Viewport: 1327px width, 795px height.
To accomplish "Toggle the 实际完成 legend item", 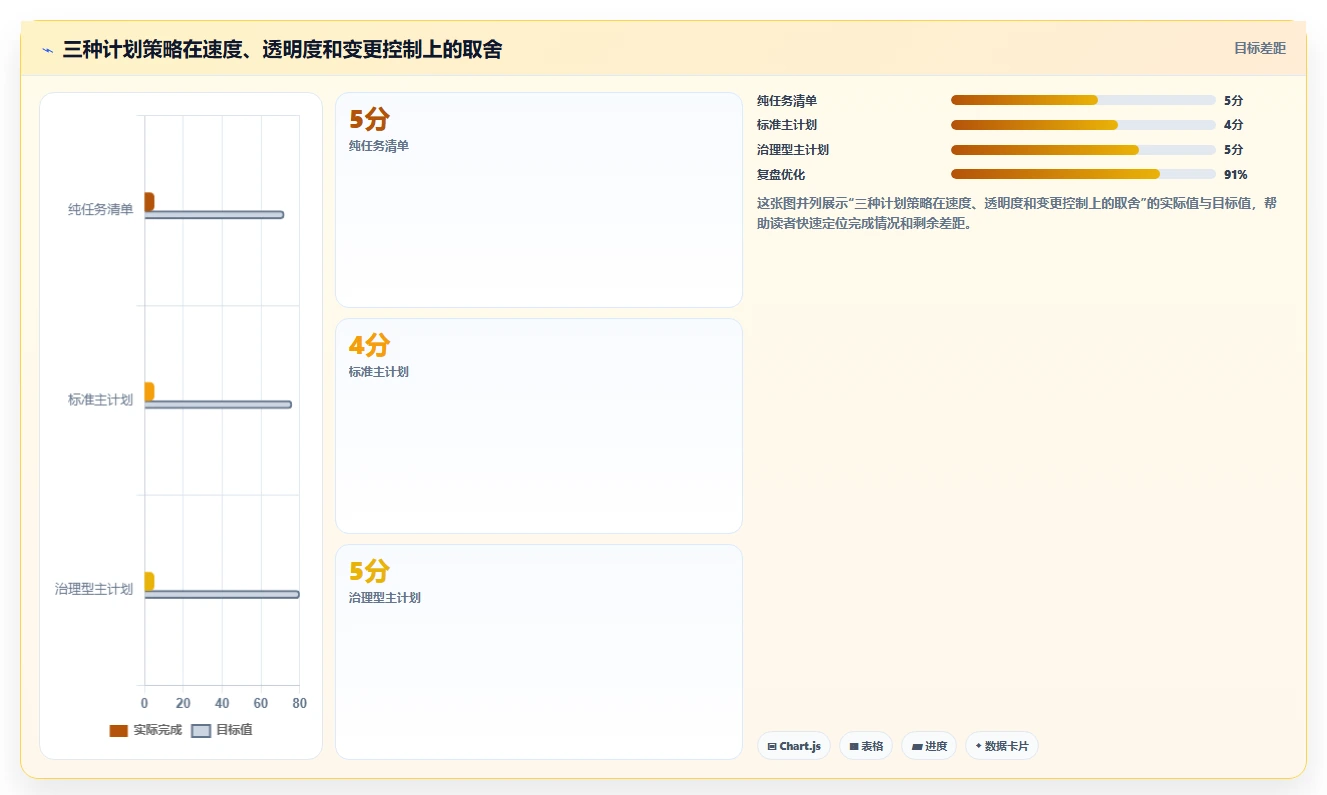I will [146, 730].
